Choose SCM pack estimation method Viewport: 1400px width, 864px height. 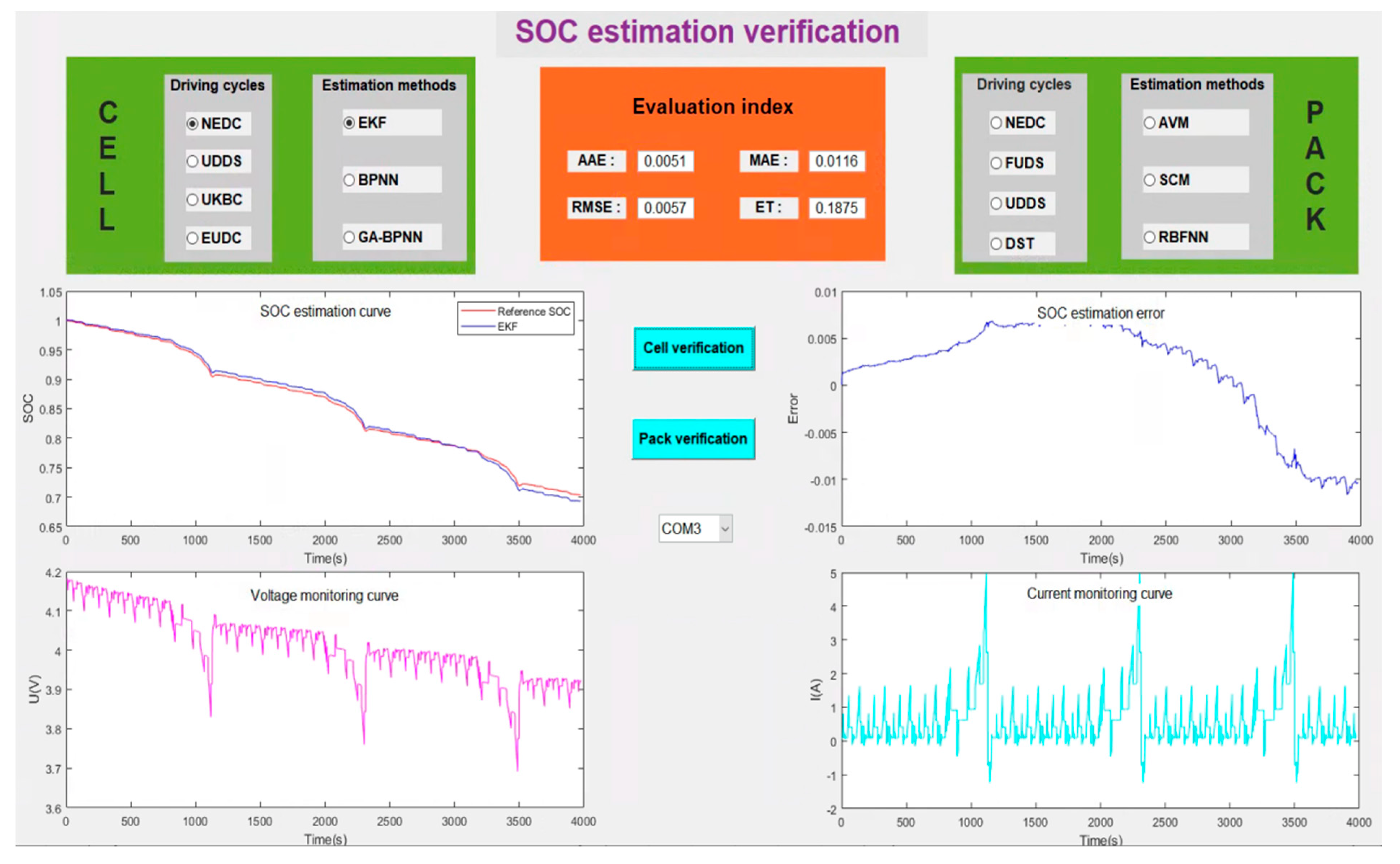click(x=1150, y=180)
